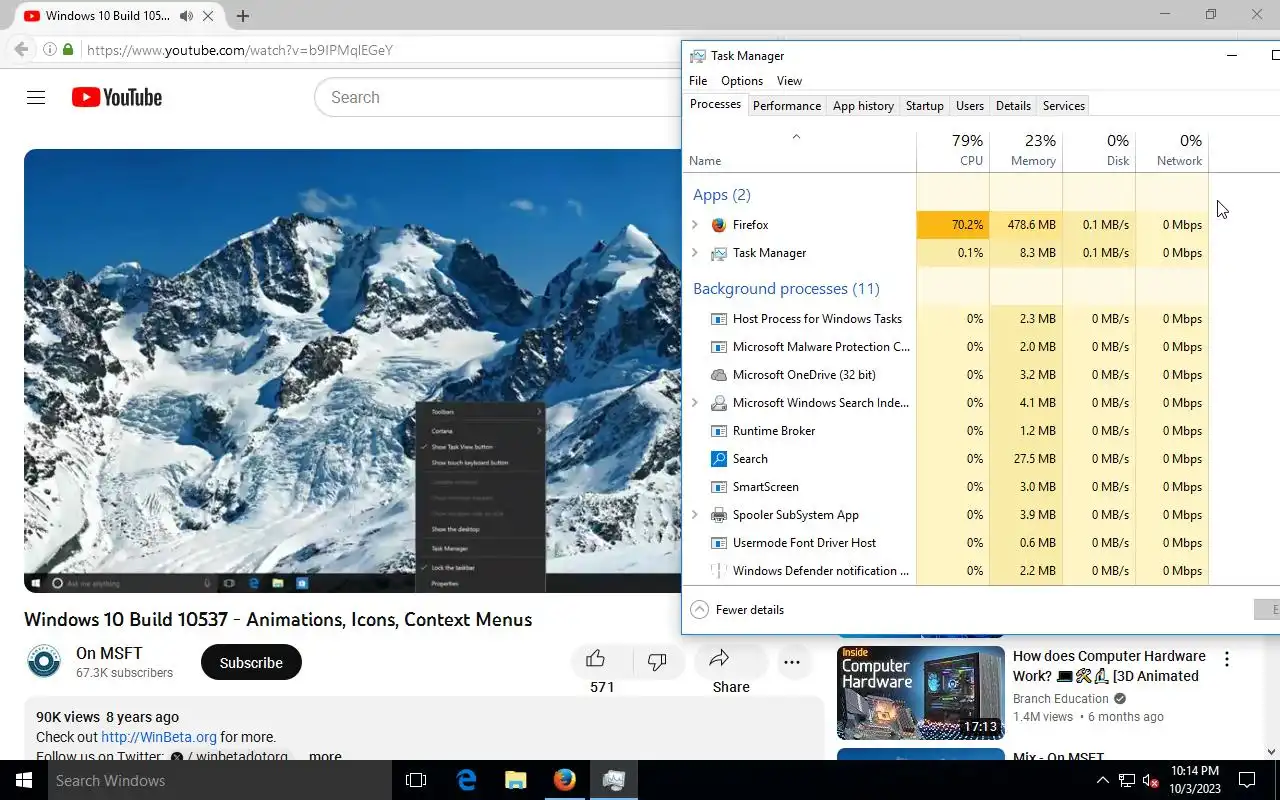Sort processes by CPU column header
This screenshot has height=800, width=1280.
(953, 150)
